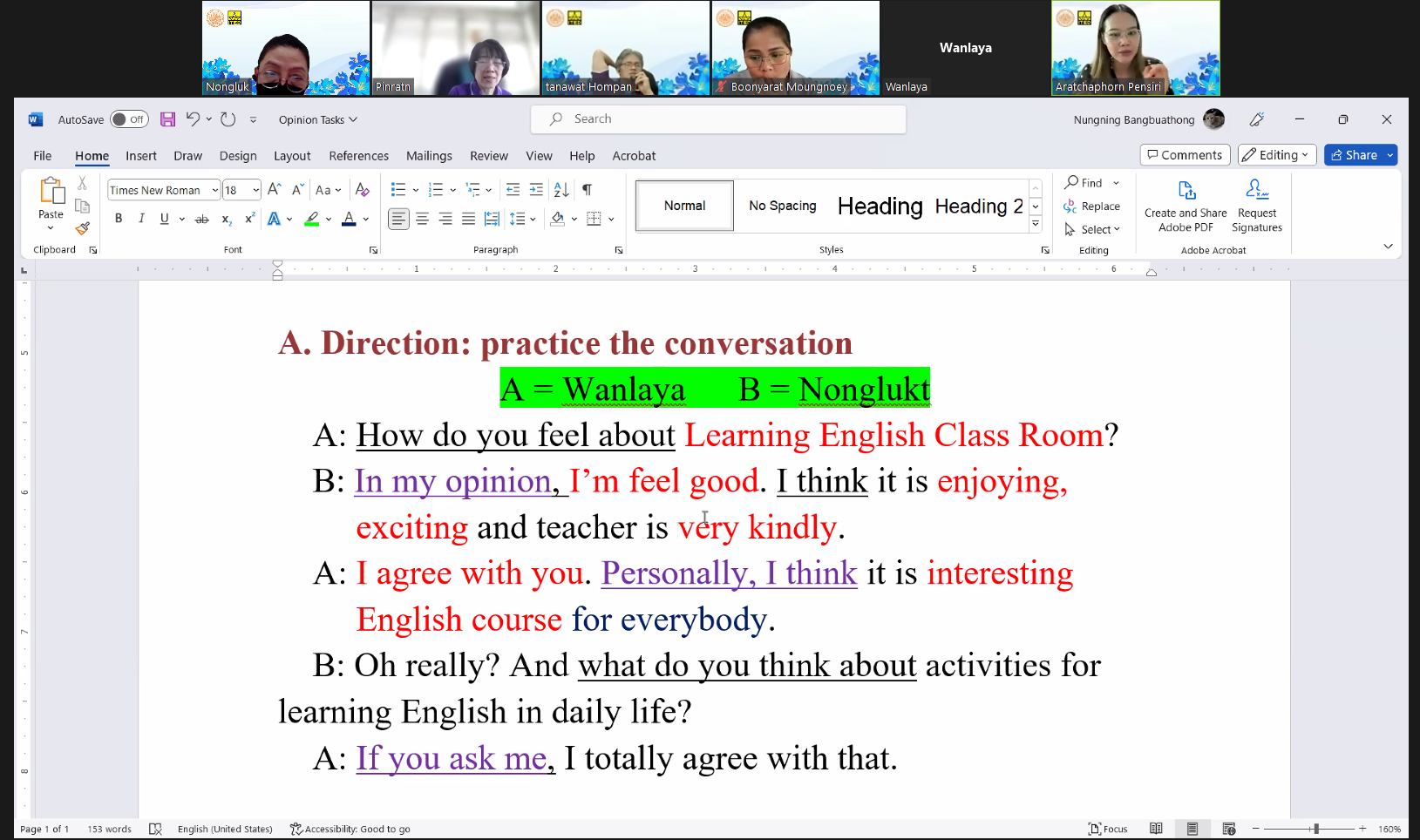1420x840 pixels.
Task: Click the Comments button
Action: click(1185, 154)
